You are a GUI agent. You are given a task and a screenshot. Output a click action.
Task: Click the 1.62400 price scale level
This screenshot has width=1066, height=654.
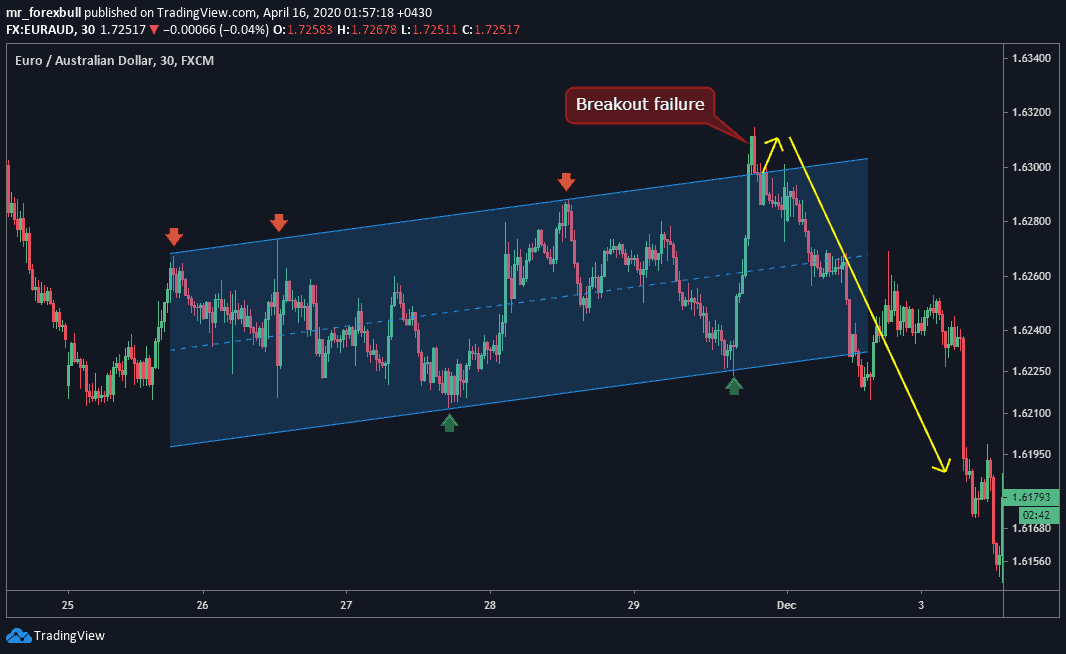[1030, 330]
